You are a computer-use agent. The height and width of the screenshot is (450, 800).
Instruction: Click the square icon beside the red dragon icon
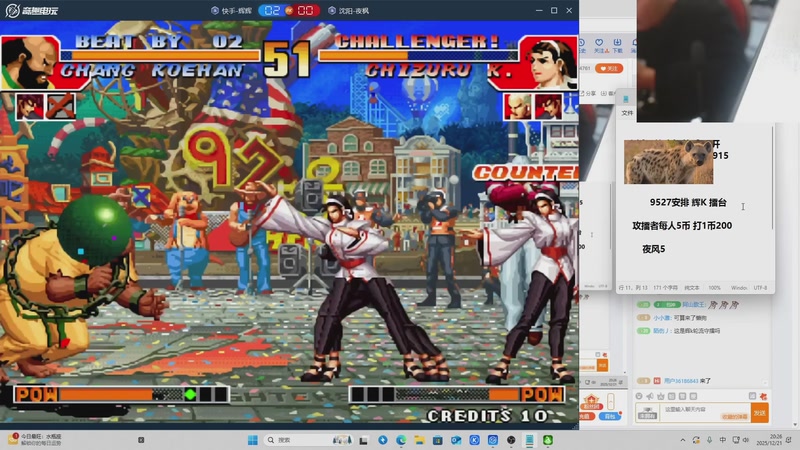(752, 396)
